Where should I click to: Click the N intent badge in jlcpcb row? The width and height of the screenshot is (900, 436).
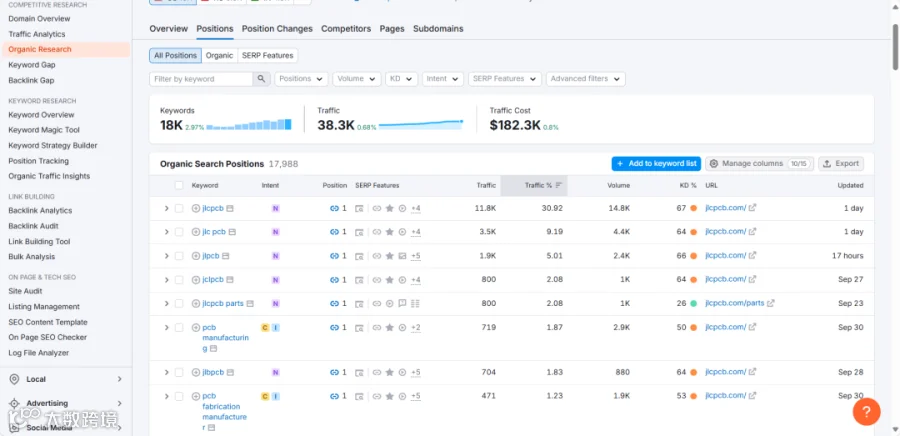tap(276, 208)
